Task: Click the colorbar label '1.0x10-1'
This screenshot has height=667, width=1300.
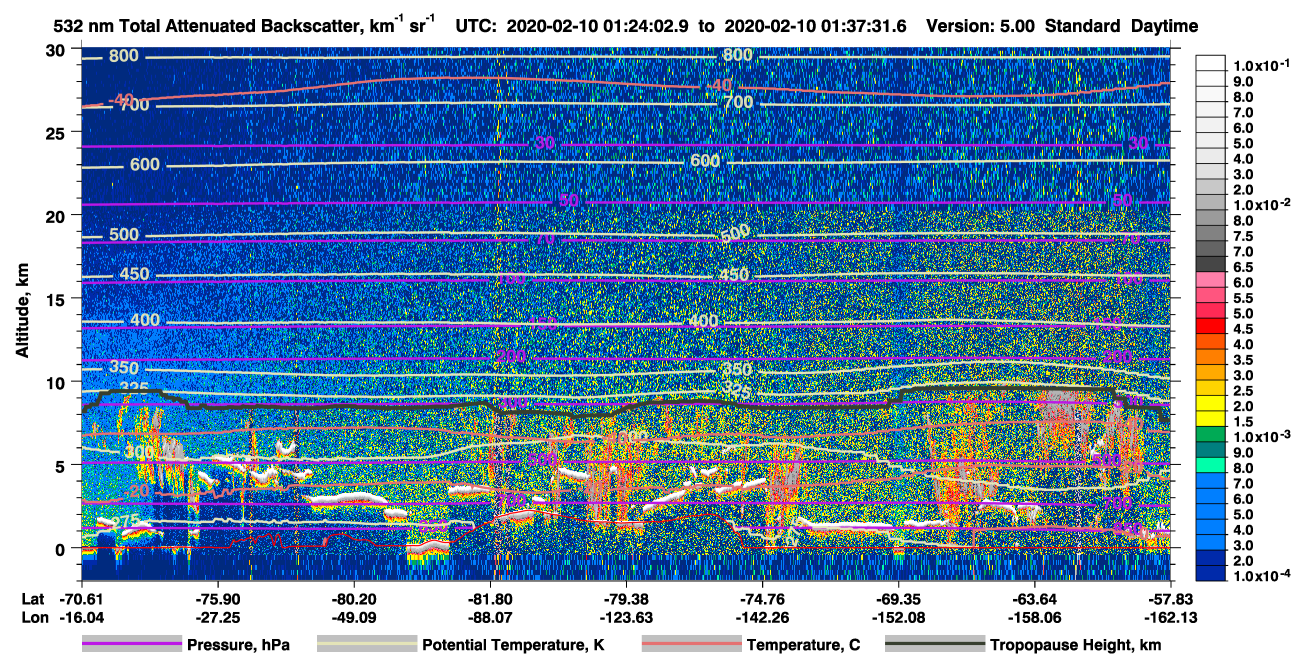Action: [1262, 64]
